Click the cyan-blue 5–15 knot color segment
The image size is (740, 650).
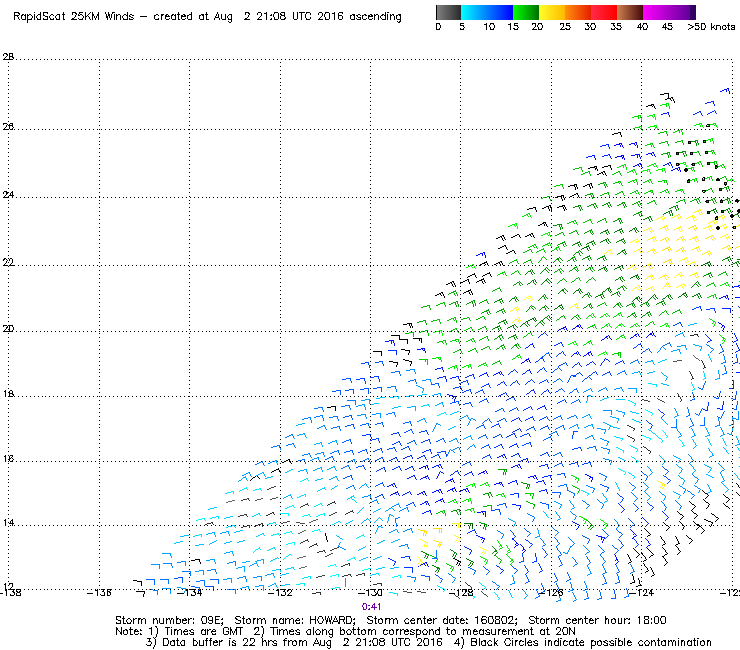(487, 12)
